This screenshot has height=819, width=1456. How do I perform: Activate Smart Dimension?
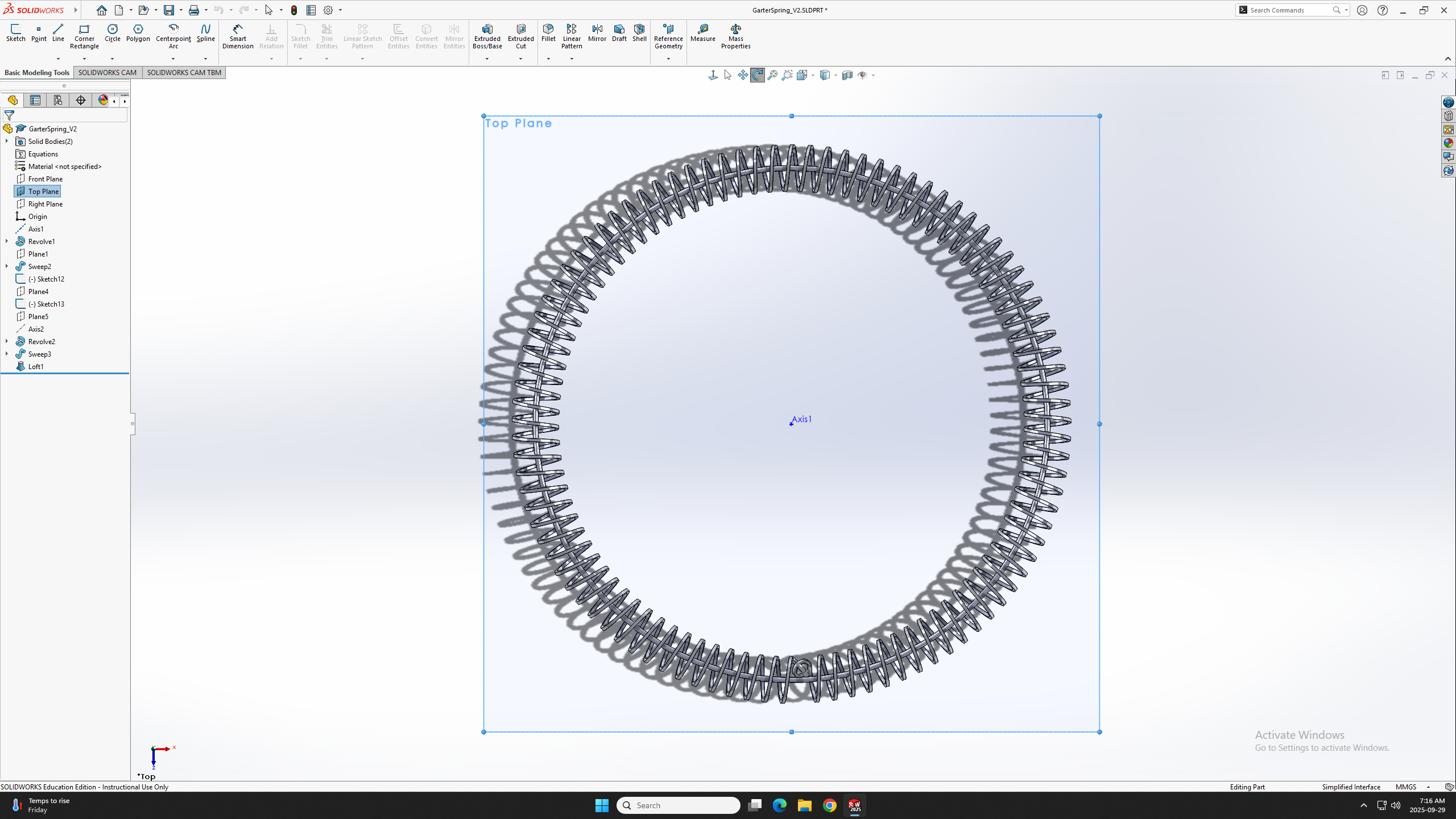click(238, 37)
